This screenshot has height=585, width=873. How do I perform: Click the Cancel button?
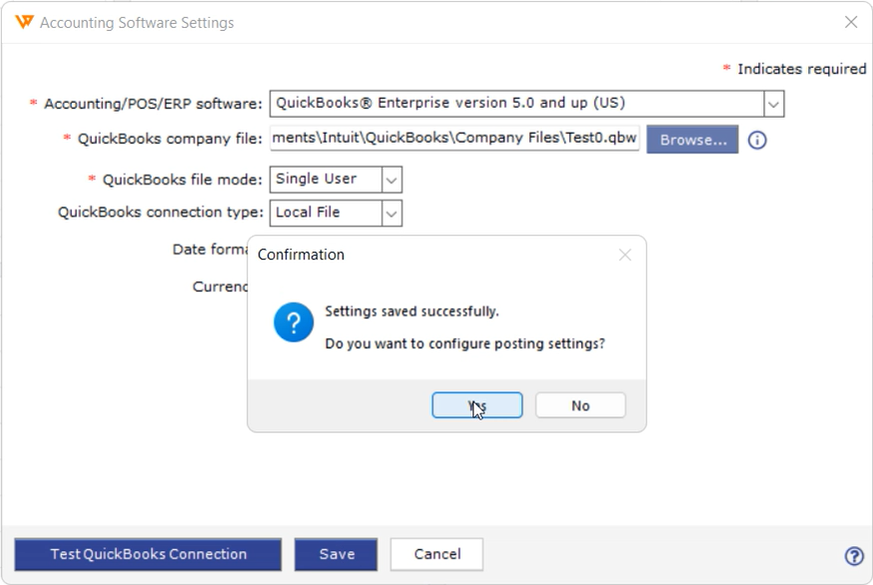(x=437, y=554)
